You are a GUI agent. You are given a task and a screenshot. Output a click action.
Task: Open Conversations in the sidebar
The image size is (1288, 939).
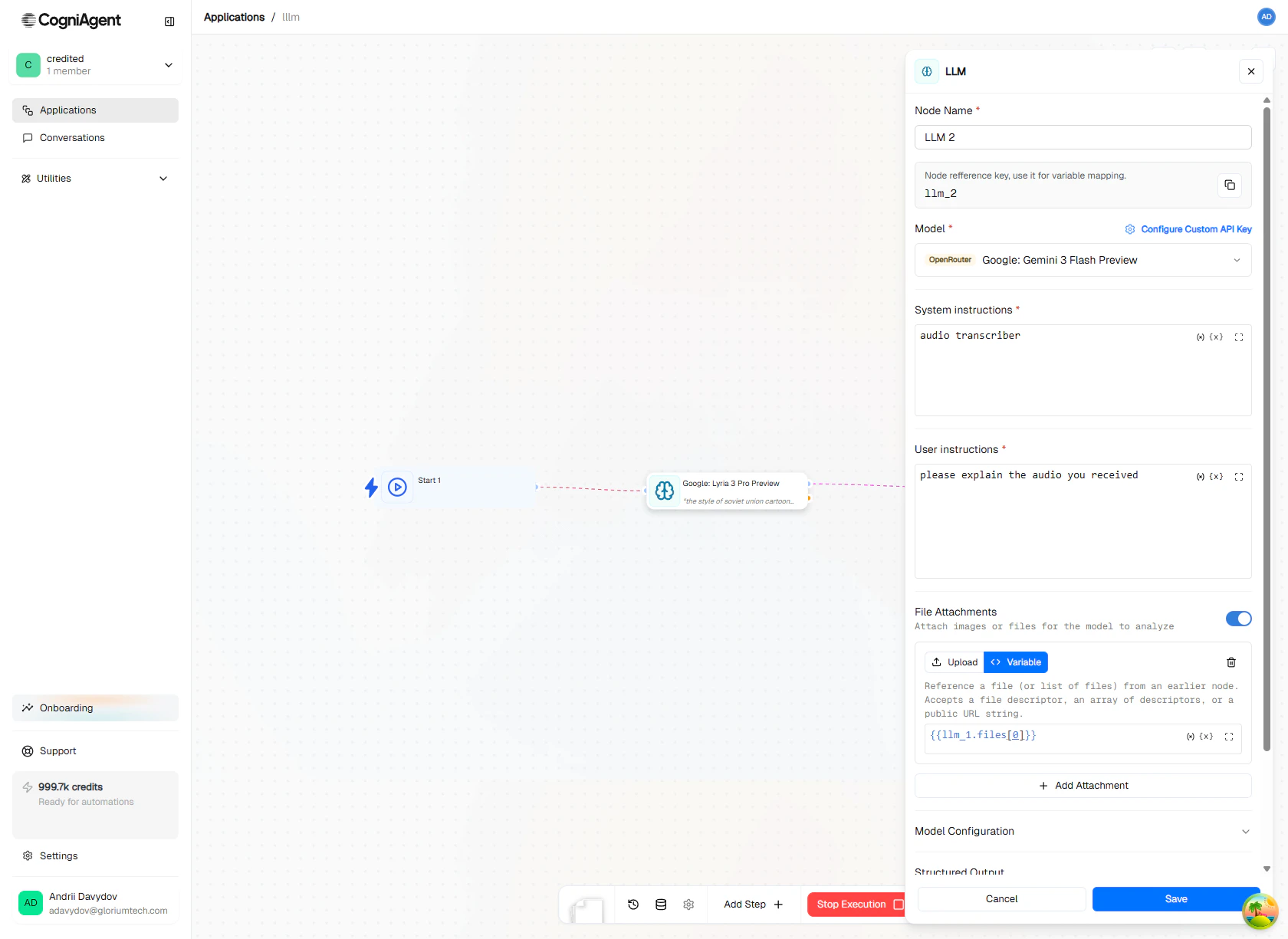point(95,138)
